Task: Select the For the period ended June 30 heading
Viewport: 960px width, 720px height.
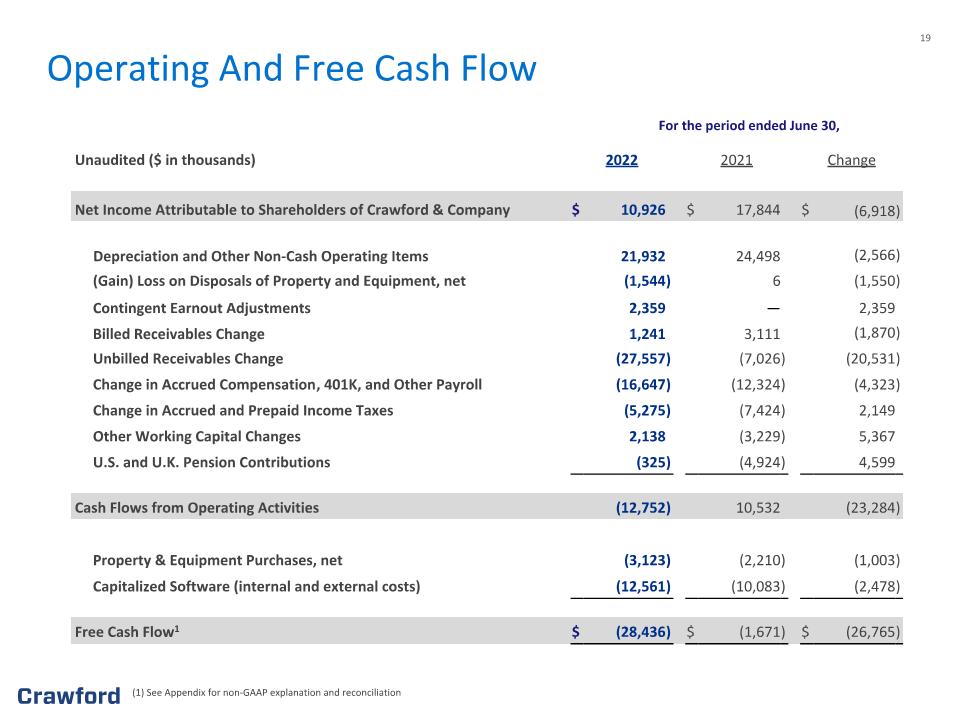Action: [x=749, y=126]
